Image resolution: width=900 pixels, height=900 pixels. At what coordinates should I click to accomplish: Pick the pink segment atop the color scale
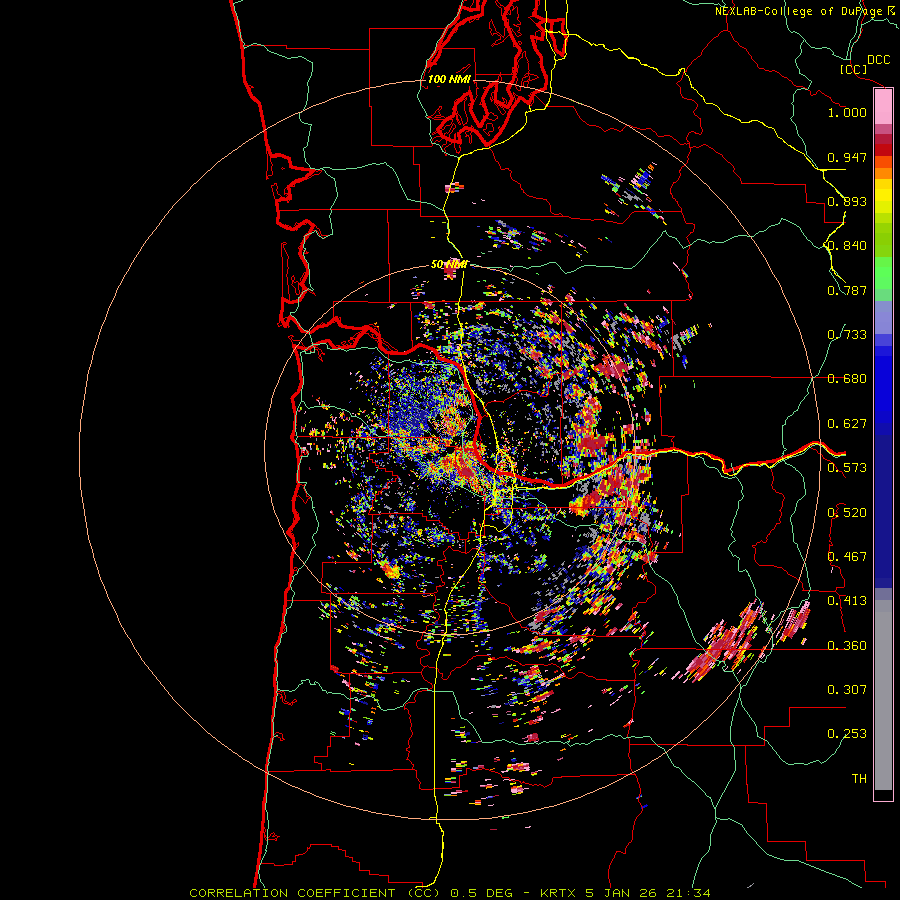[x=883, y=107]
